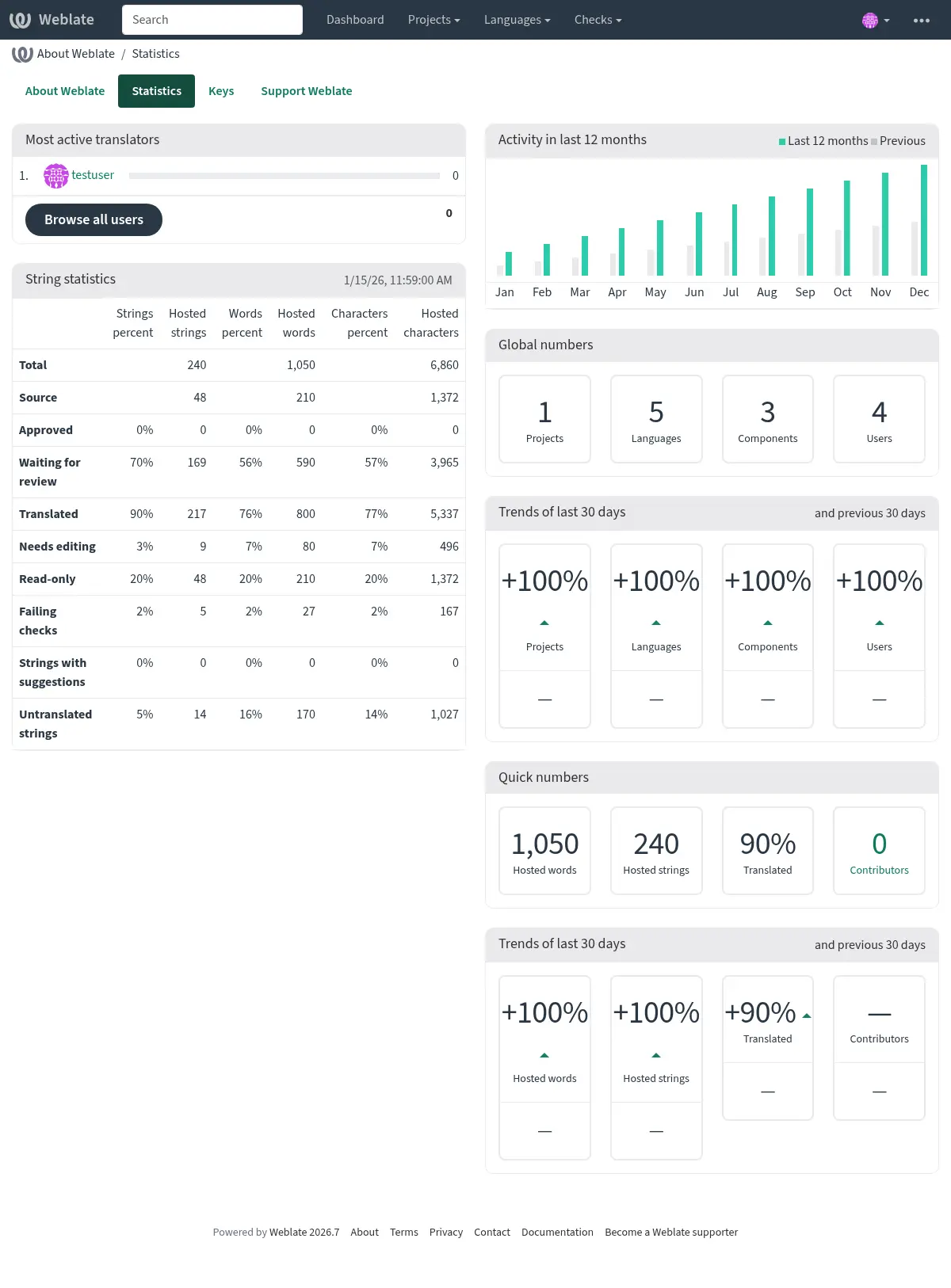951x1288 pixels.
Task: Expand the Checks dropdown menu
Action: click(x=598, y=20)
